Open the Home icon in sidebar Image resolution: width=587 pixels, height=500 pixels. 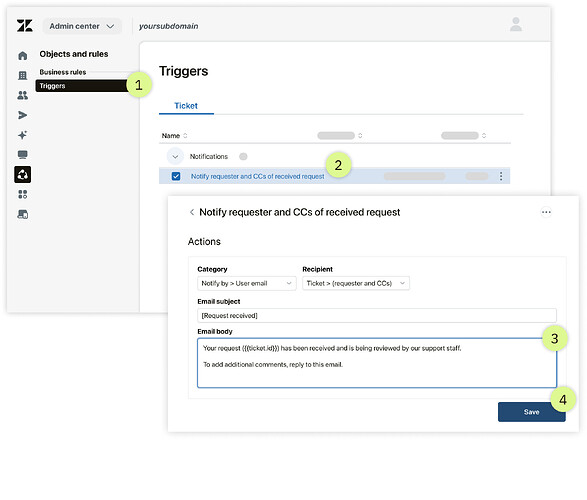tap(22, 56)
